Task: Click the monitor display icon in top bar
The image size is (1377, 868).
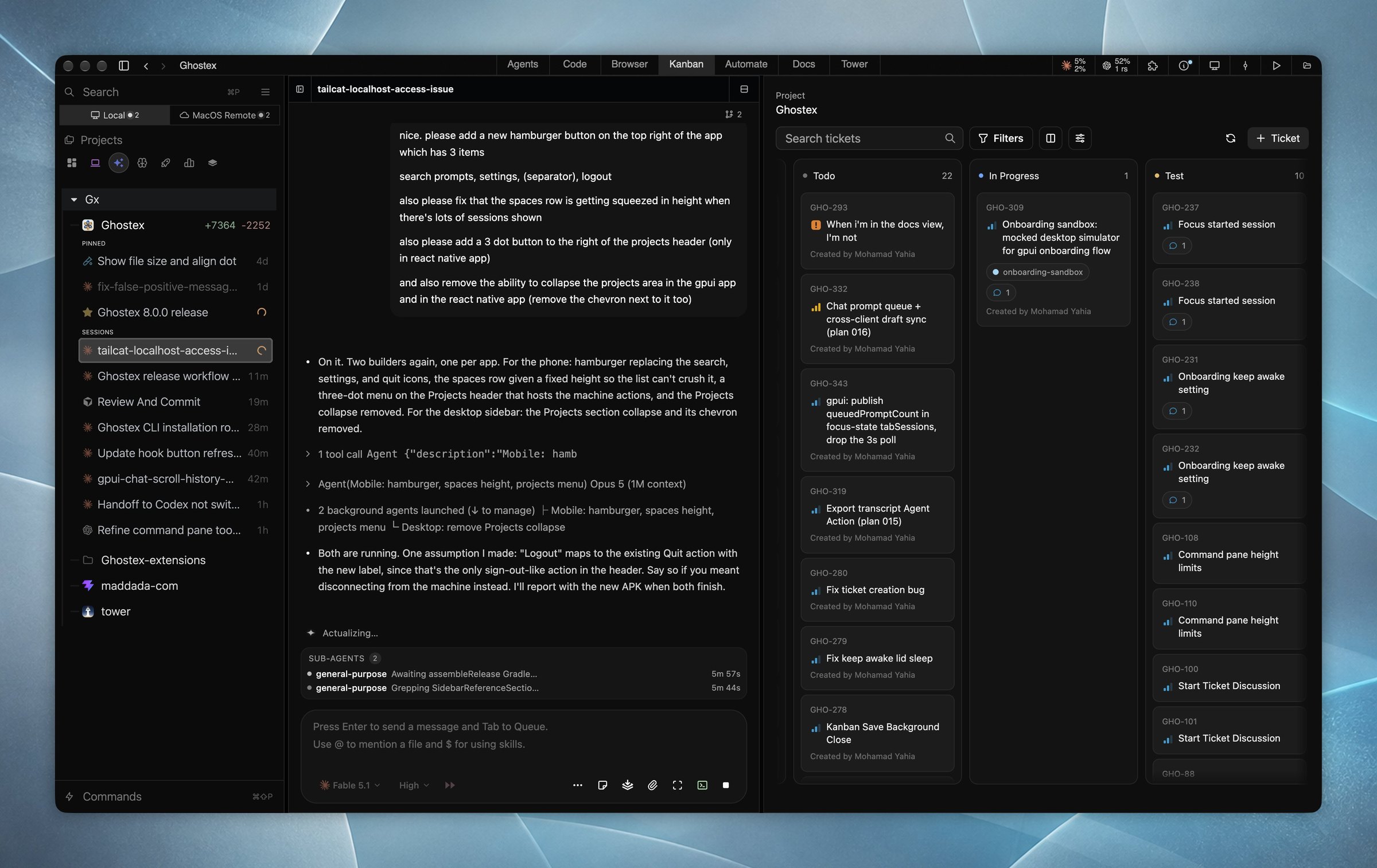Action: tap(1214, 65)
